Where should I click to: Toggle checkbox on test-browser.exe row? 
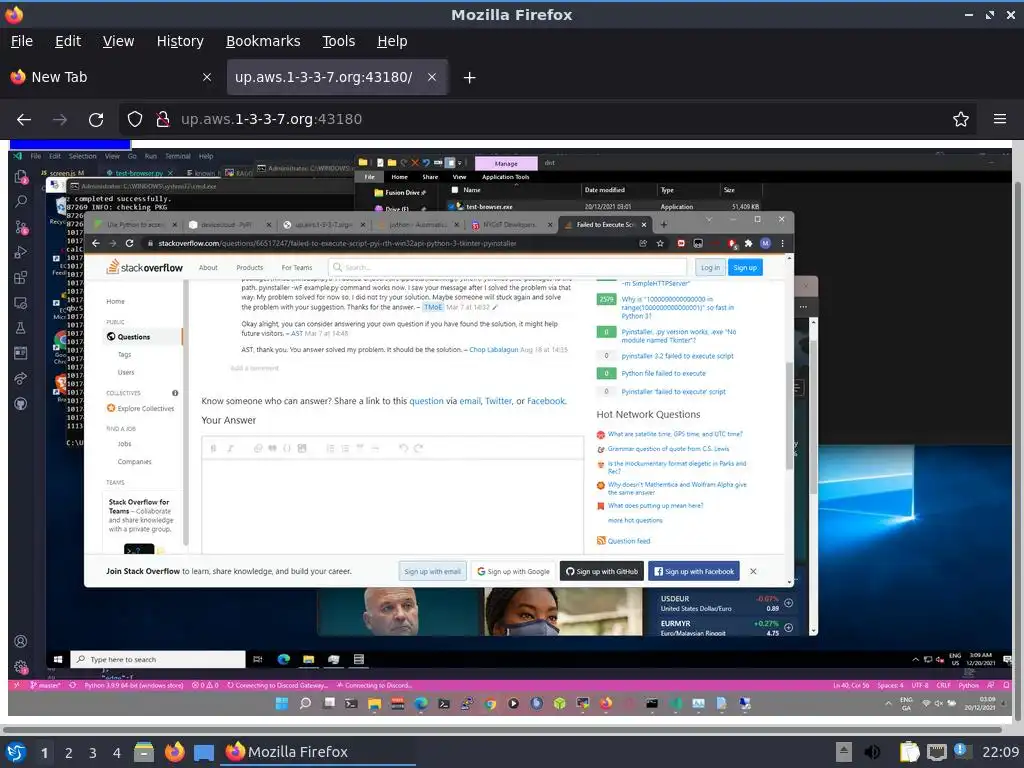[x=451, y=206]
